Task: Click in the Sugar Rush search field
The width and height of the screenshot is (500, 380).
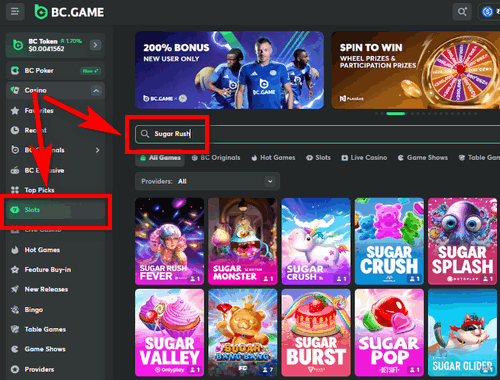Action: pyautogui.click(x=317, y=134)
